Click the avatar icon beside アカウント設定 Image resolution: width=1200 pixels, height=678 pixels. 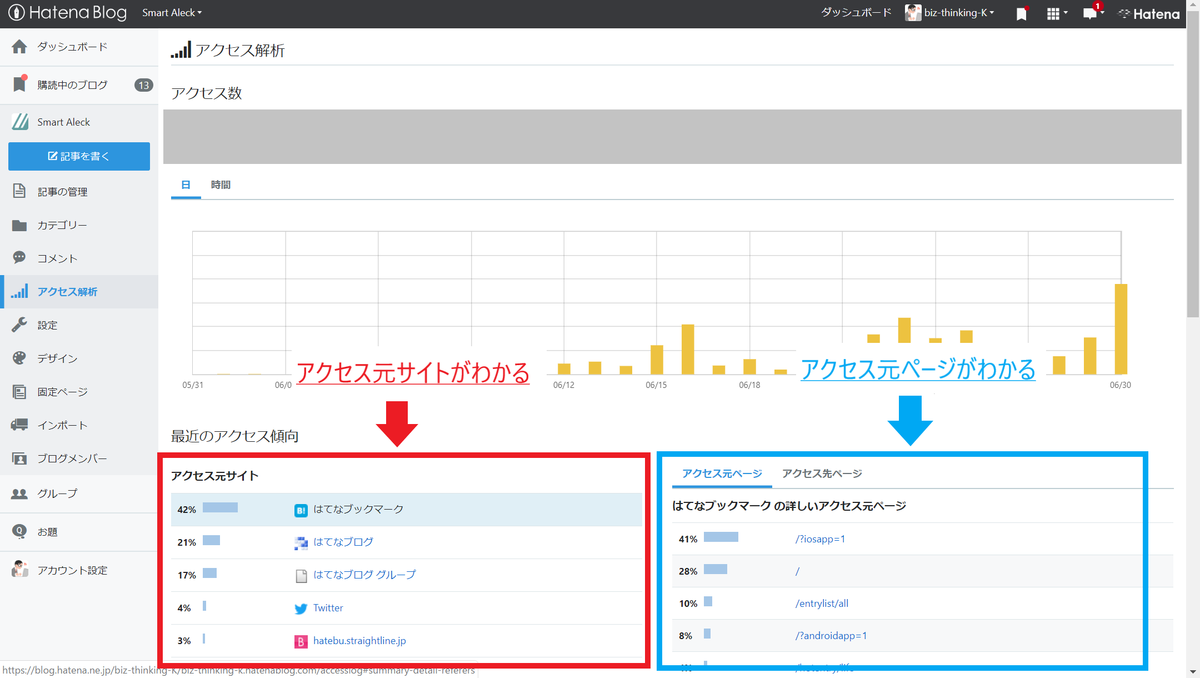19,570
